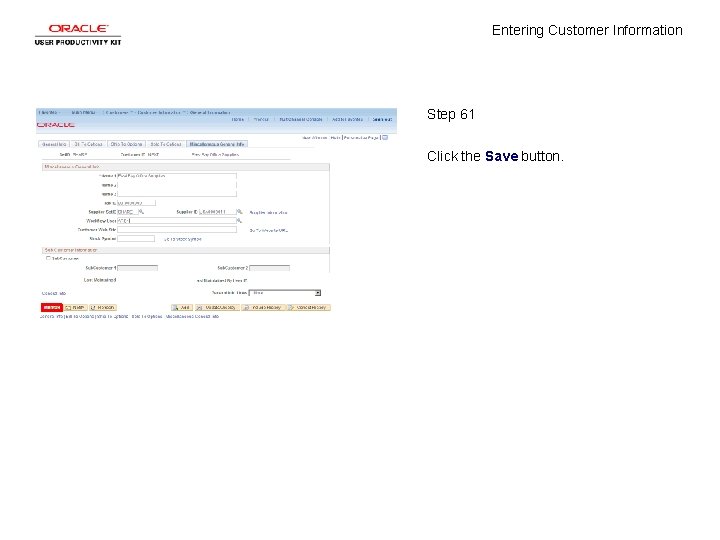Click the red highlighted Save button
720x540 pixels.
pyautogui.click(x=51, y=307)
